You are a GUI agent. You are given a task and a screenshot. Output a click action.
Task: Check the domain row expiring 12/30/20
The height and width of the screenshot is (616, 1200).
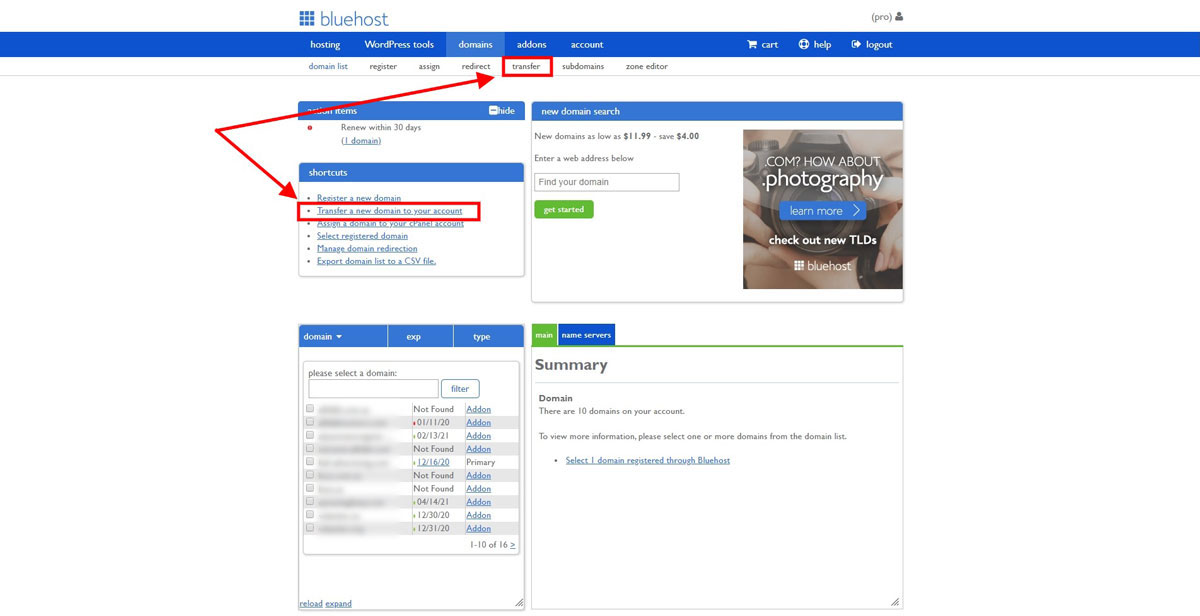(x=310, y=515)
